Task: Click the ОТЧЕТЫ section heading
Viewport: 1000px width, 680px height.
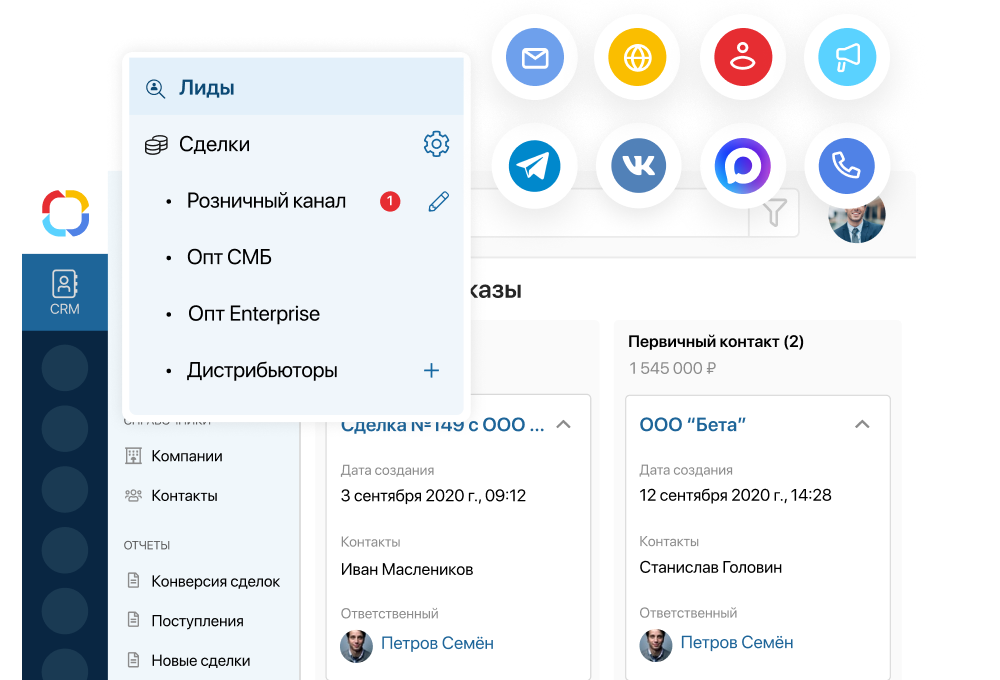Action: point(147,545)
